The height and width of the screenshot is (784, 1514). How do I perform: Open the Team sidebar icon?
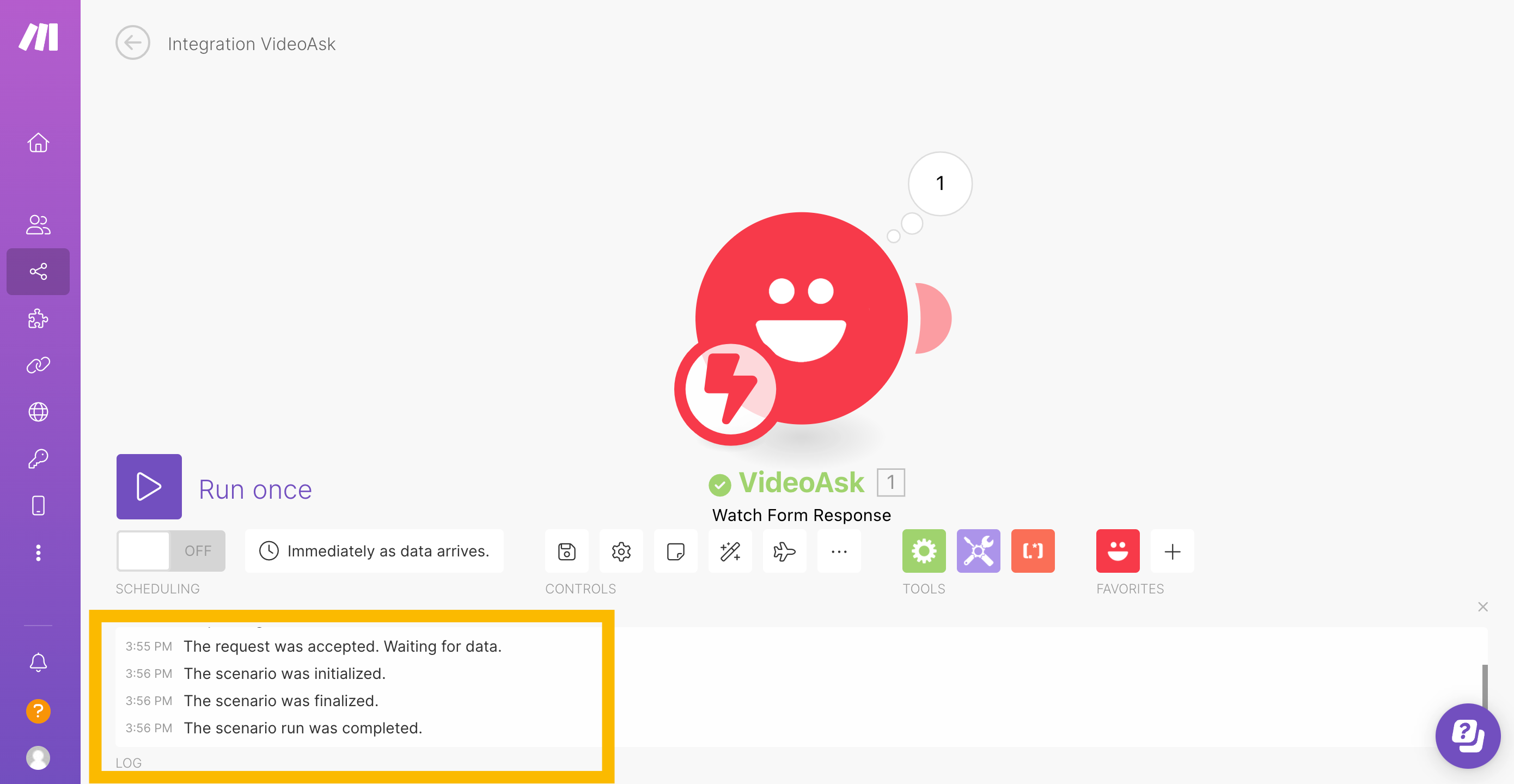coord(38,224)
